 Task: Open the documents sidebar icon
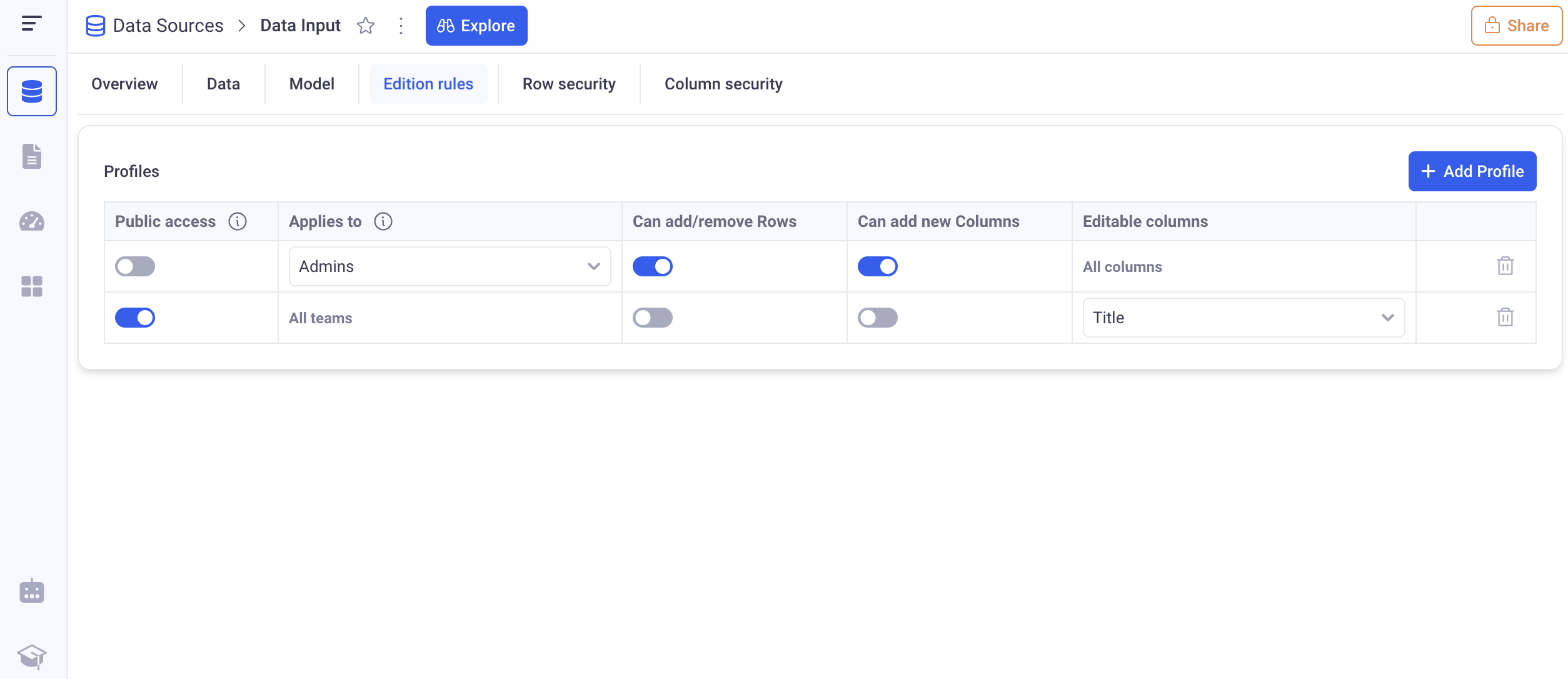coord(32,156)
